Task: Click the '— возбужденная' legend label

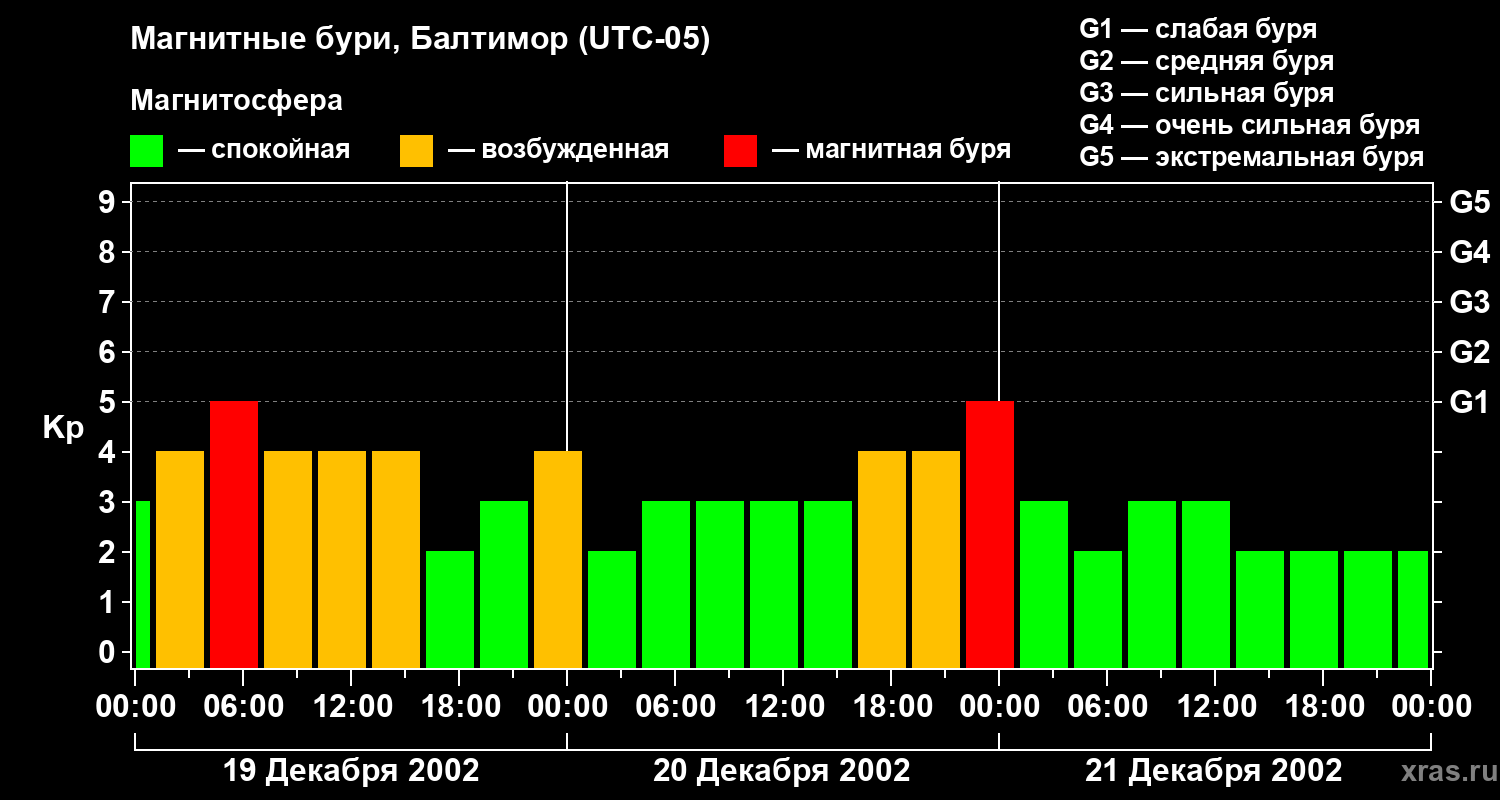Action: 558,150
